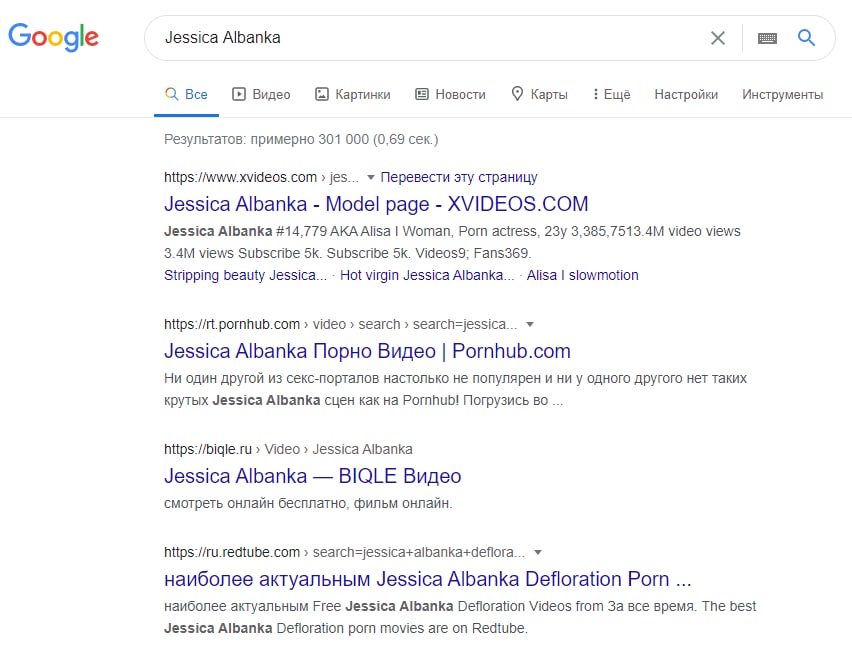
Task: Clear the search box with the X icon
Action: [x=718, y=38]
